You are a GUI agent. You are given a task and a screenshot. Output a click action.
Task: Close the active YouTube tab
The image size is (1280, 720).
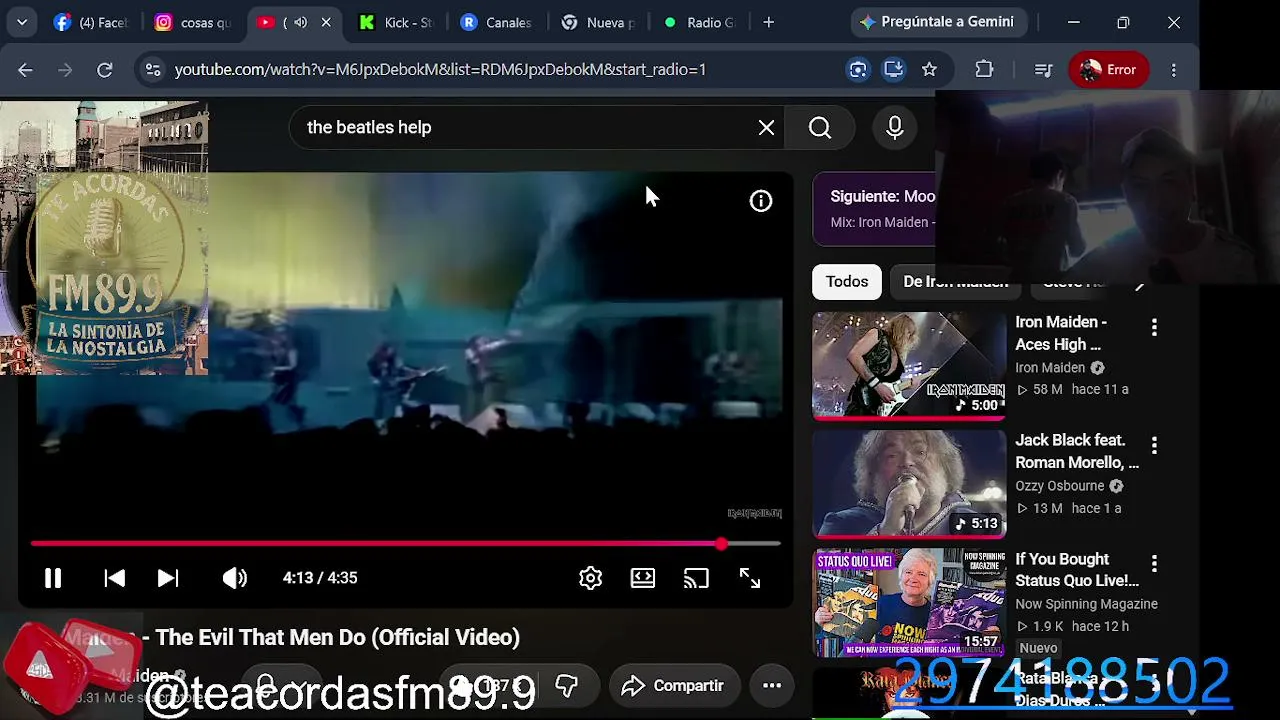(326, 22)
